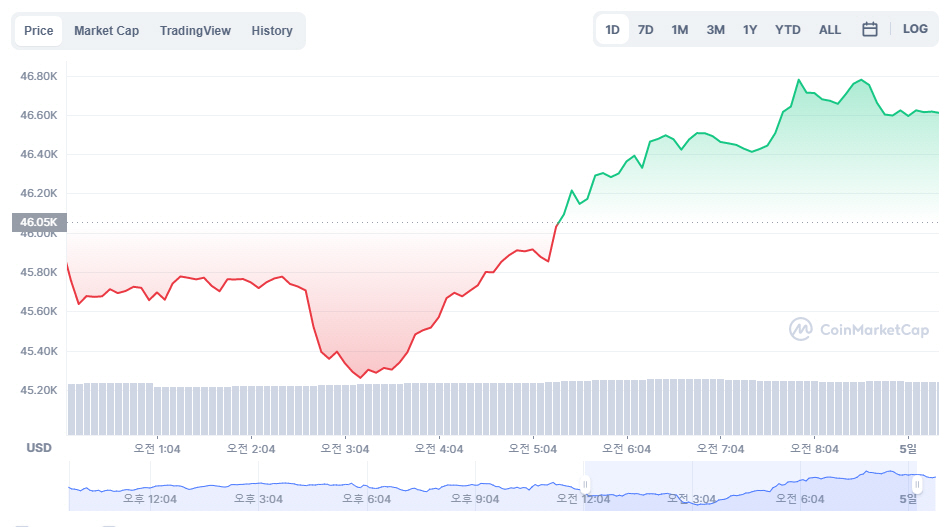Switch to the Market Cap tab
Viewport: 947px width, 527px height.
(106, 31)
